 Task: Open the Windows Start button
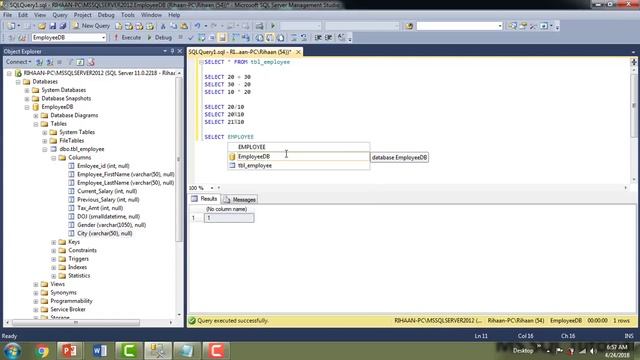[x=13, y=351]
